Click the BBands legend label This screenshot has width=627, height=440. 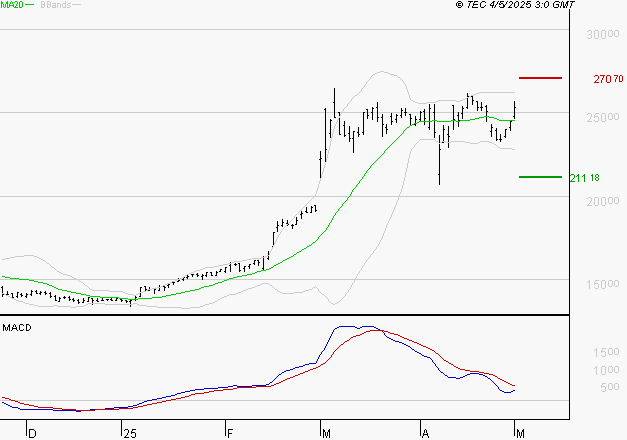point(56,5)
